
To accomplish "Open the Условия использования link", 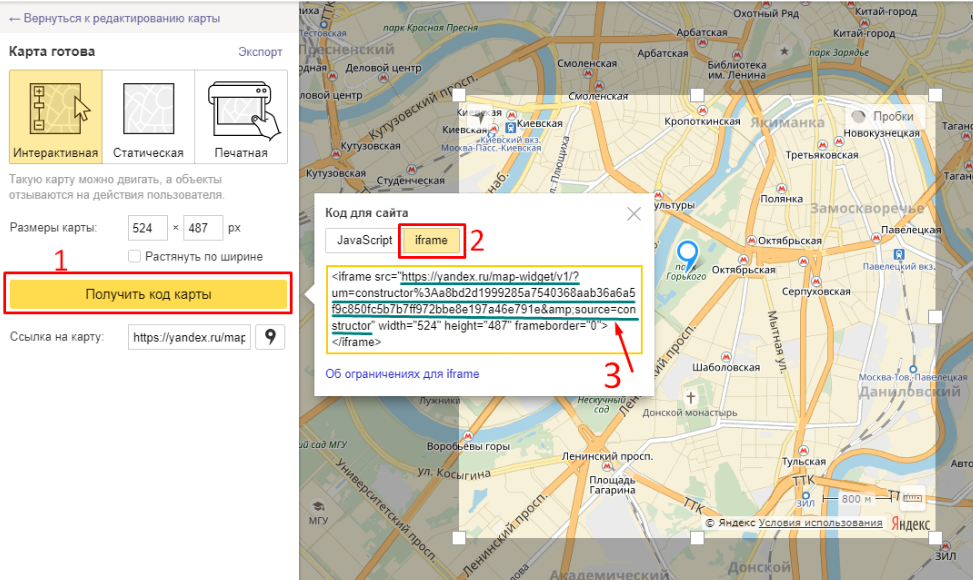I will point(820,523).
